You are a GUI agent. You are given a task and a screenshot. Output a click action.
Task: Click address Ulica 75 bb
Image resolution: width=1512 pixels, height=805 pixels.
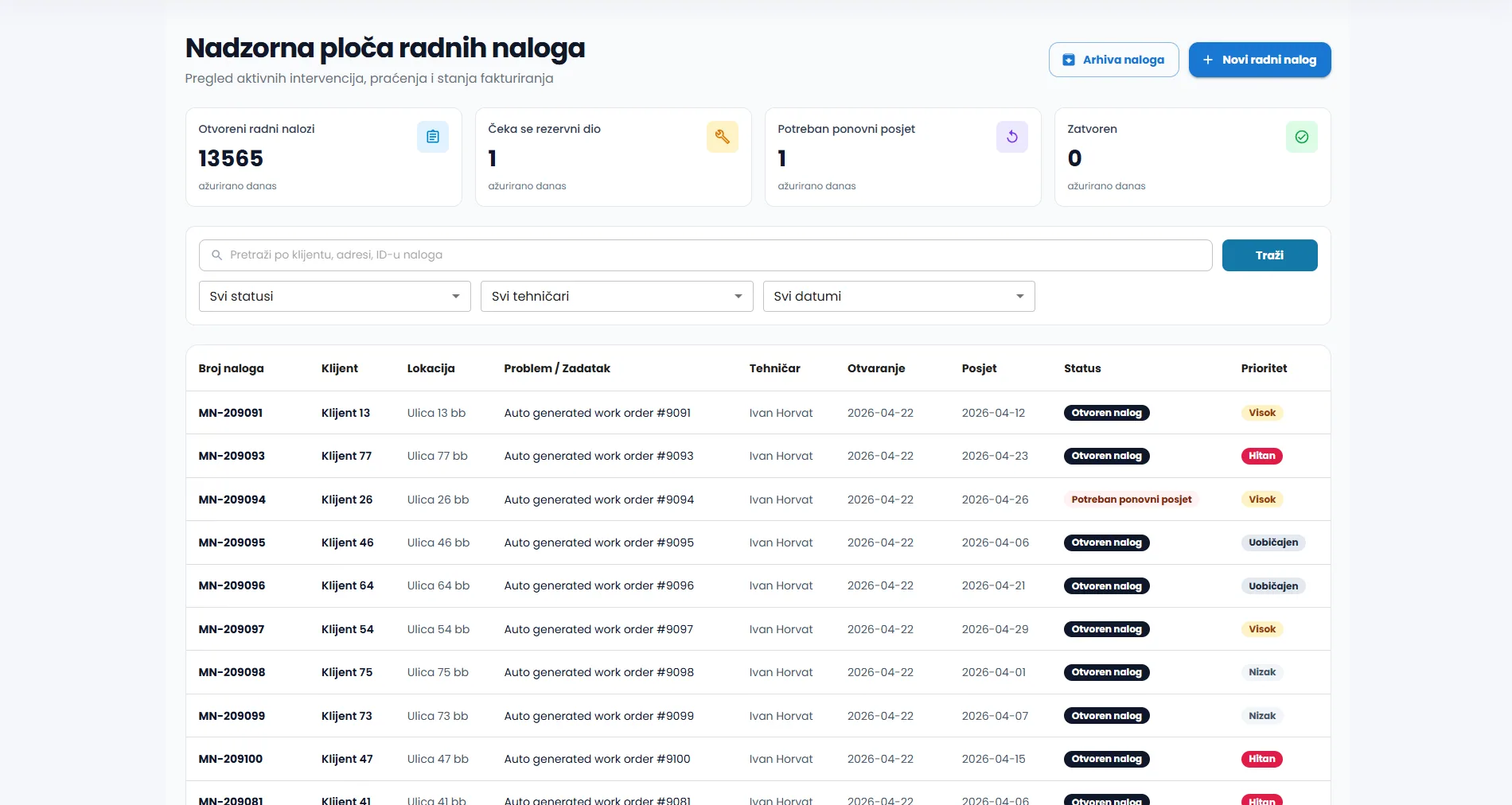coord(438,672)
